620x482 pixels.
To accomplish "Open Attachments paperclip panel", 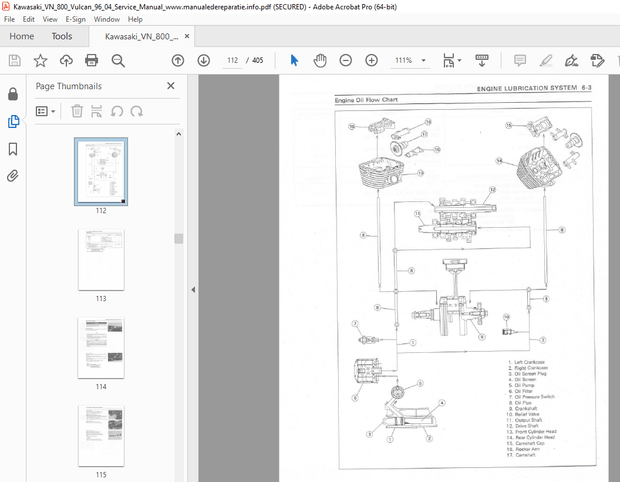I will point(13,176).
